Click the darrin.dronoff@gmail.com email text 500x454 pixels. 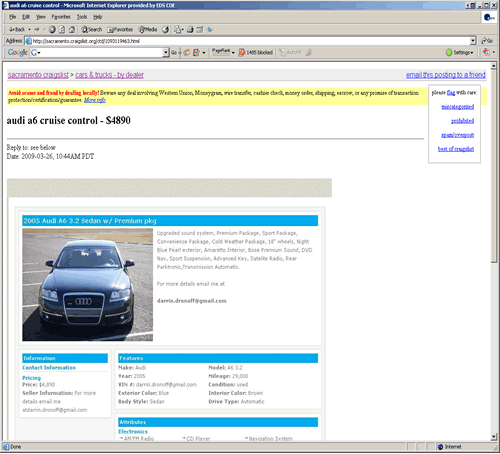point(192,301)
